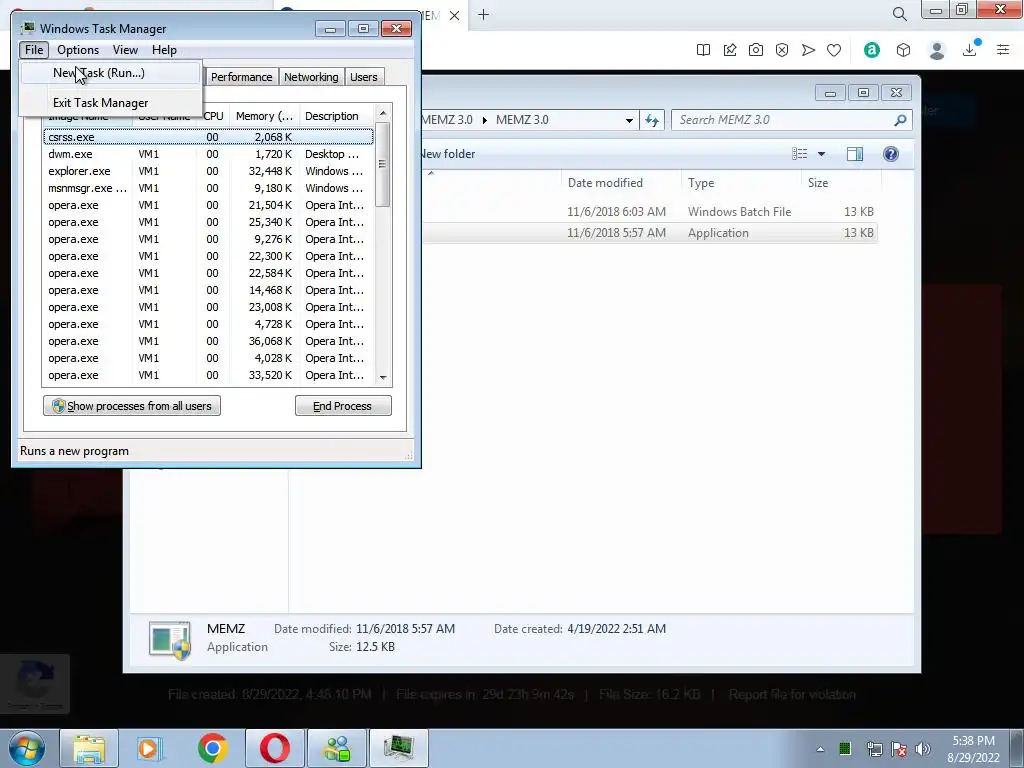1024x768 pixels.
Task: Select the opera.exe row using 33,520 K
Action: point(208,375)
